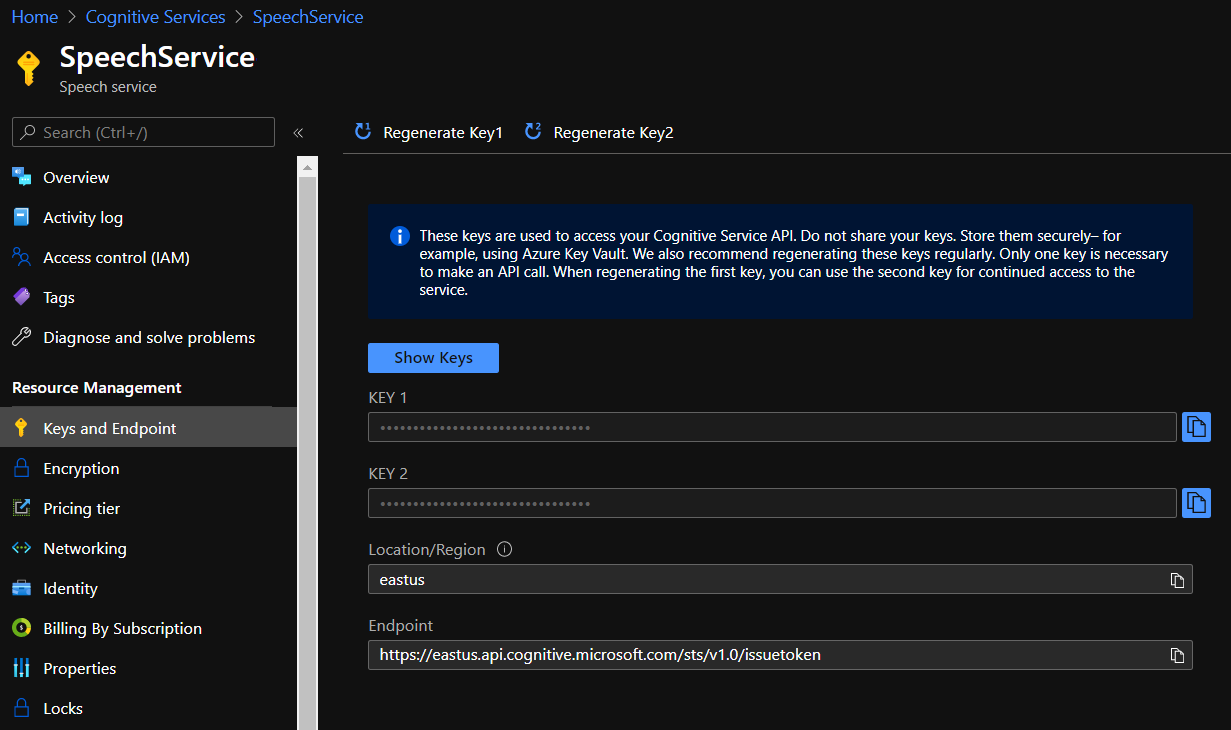Open Activity log in sidebar
The height and width of the screenshot is (730, 1231).
coord(83,217)
